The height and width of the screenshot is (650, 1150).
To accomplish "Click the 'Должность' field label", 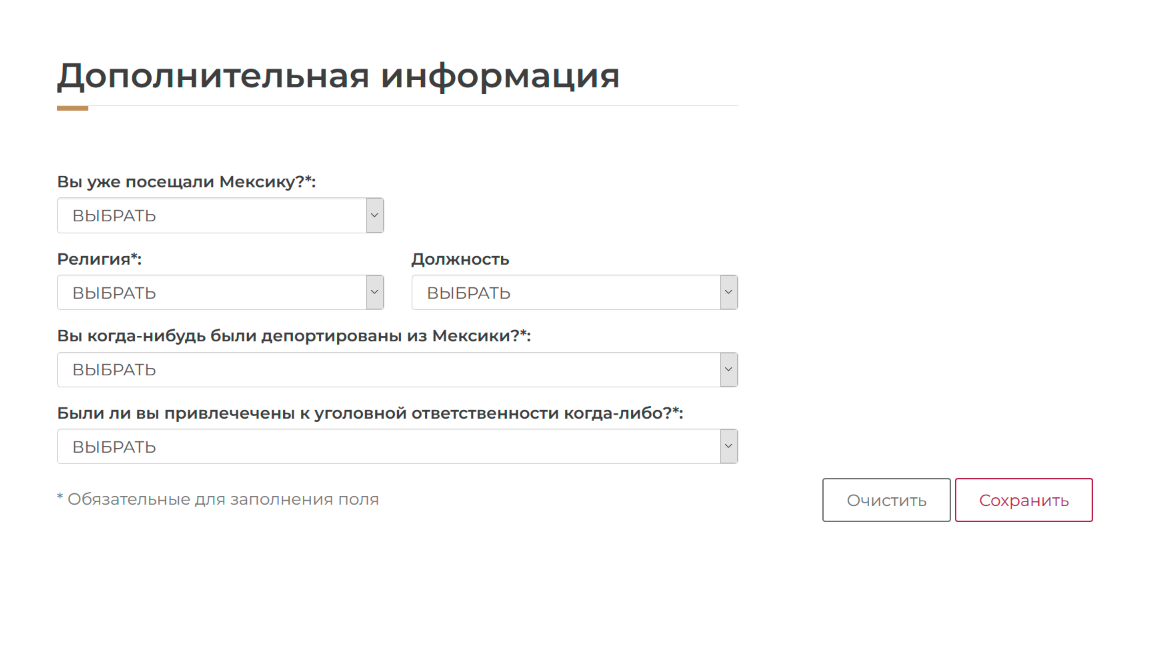I will click(460, 259).
